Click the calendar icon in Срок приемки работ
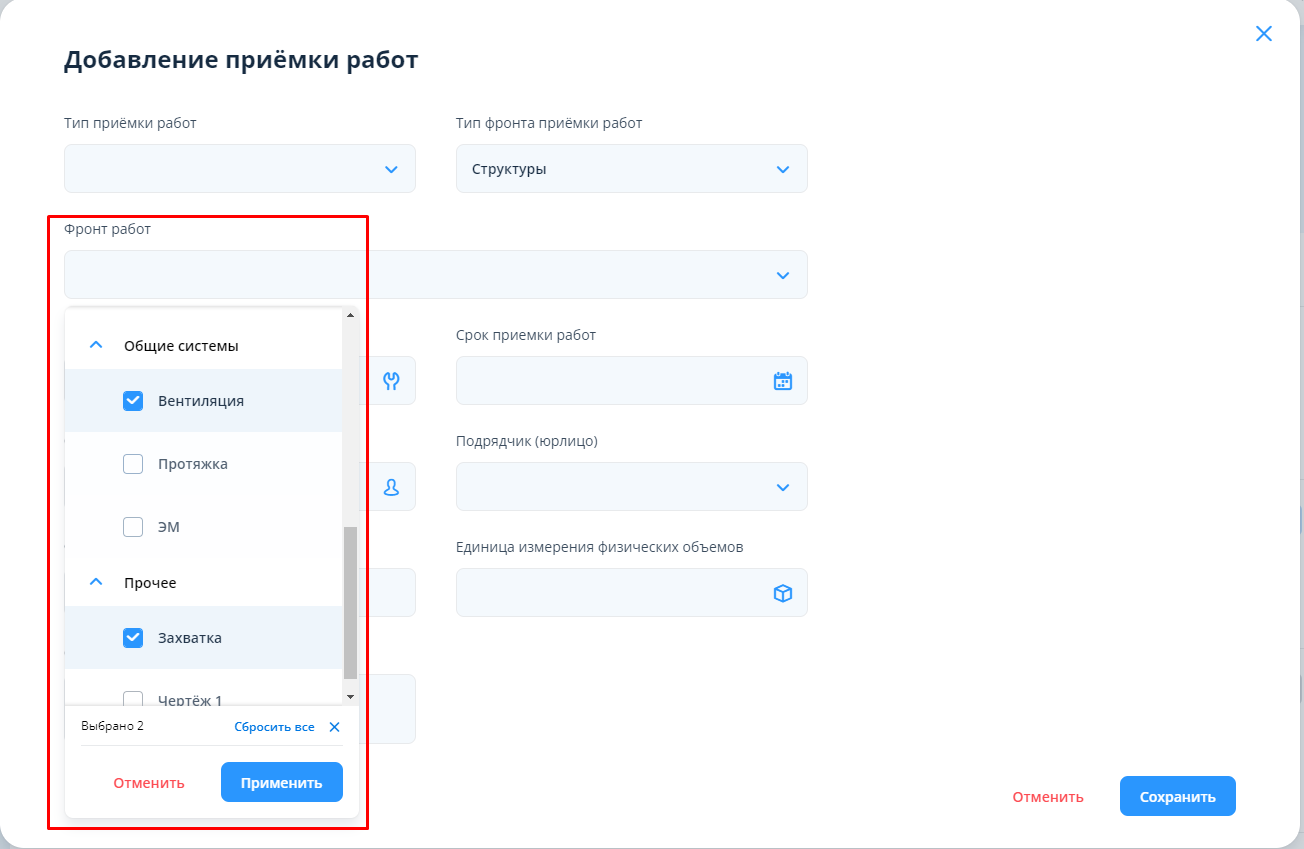The image size is (1304, 849). (782, 381)
